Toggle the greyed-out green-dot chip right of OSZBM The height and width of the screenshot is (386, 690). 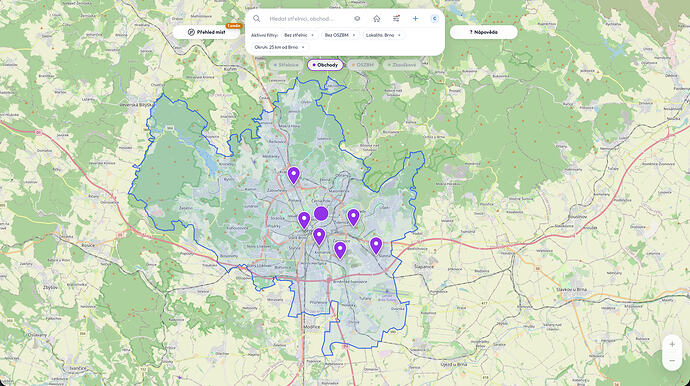pos(402,65)
